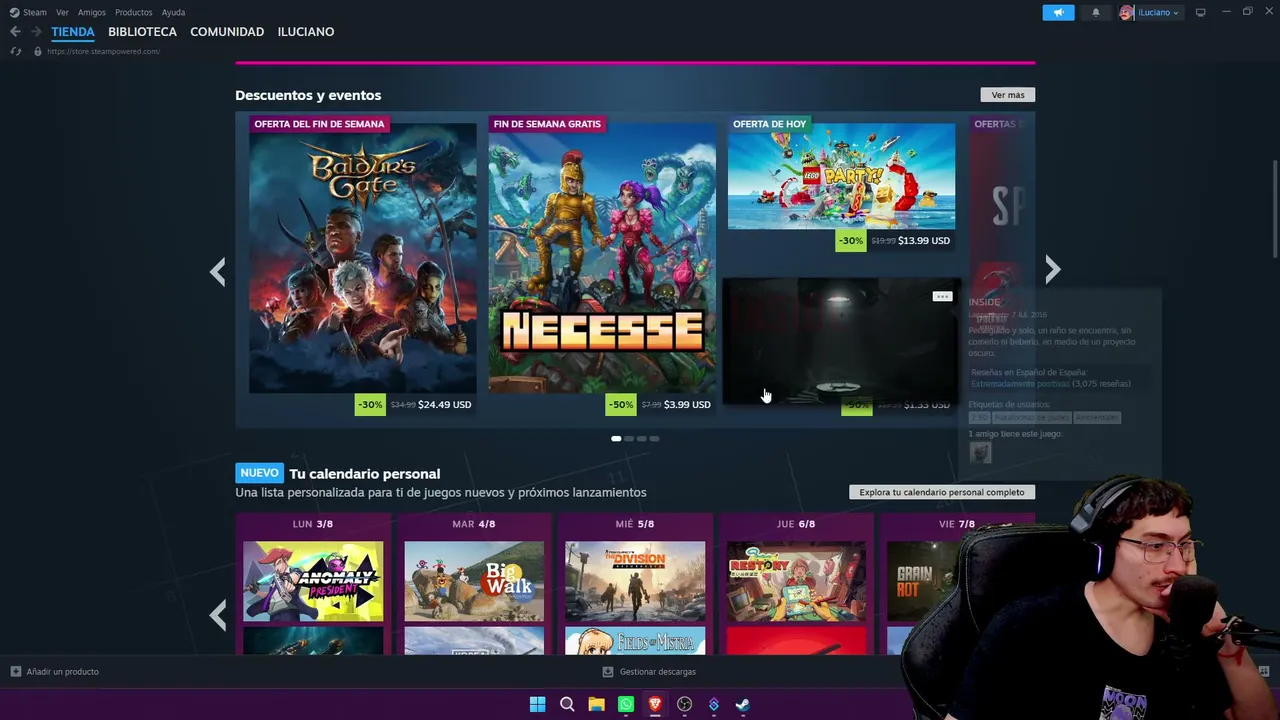The image size is (1280, 720).
Task: Show next discounts with right arrow
Action: coord(1052,269)
